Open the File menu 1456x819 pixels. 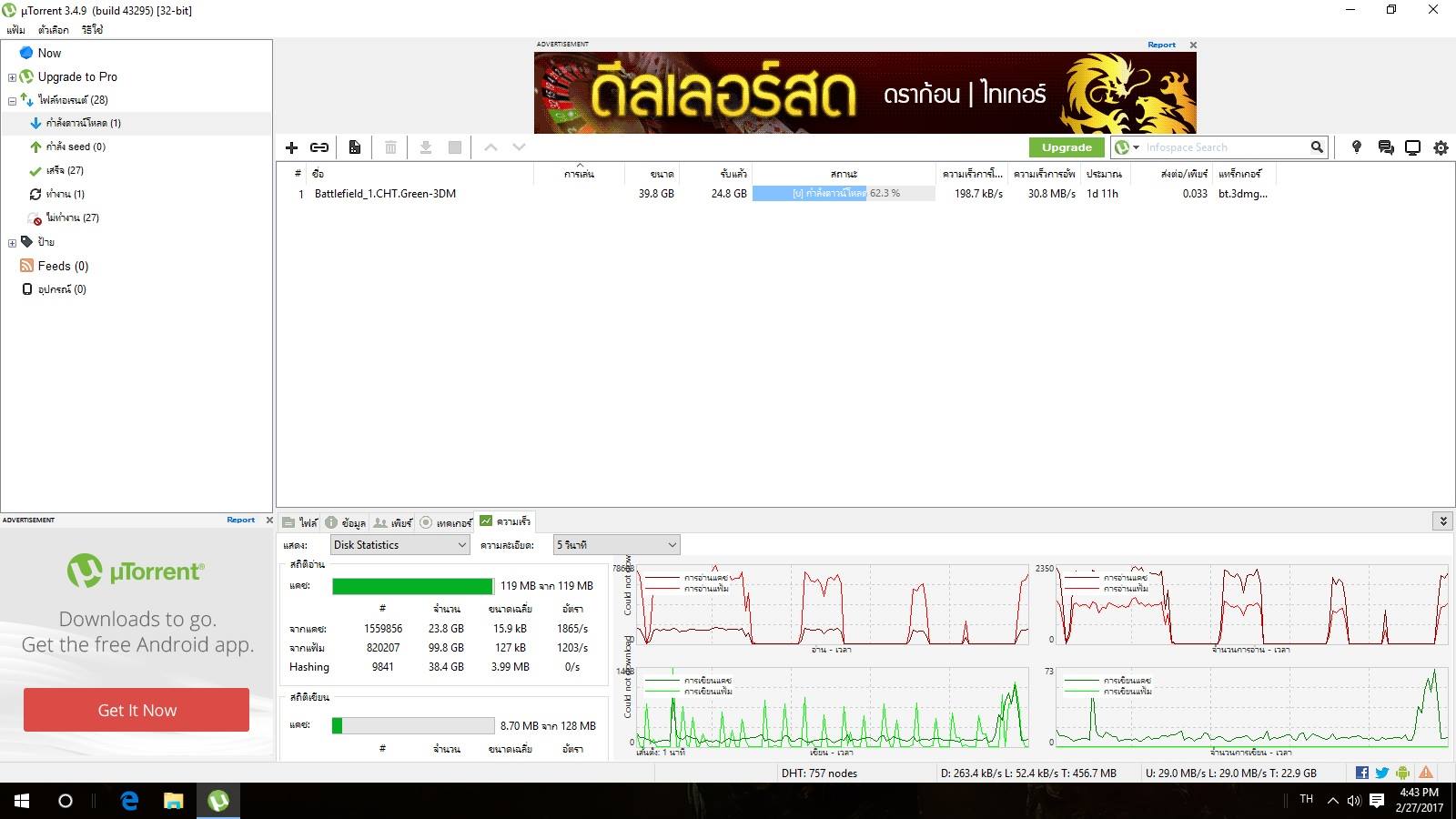15,29
